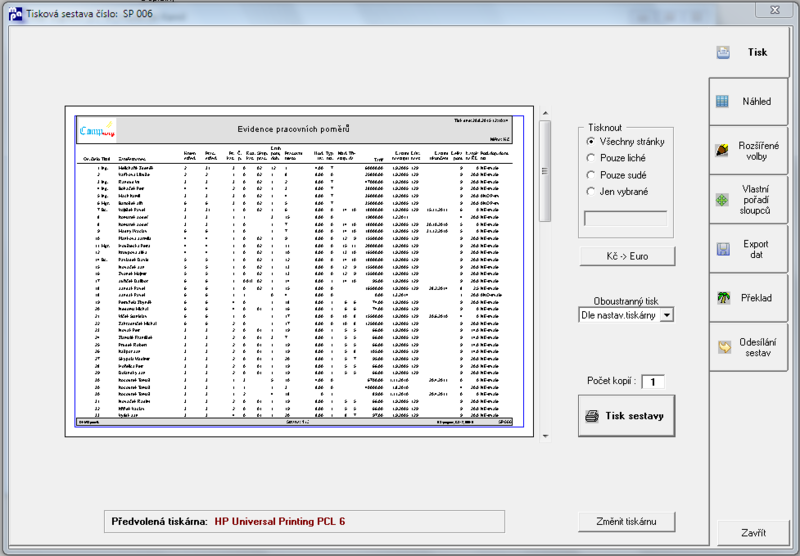Click the printer icon on Tisk sestavy

tap(592, 416)
